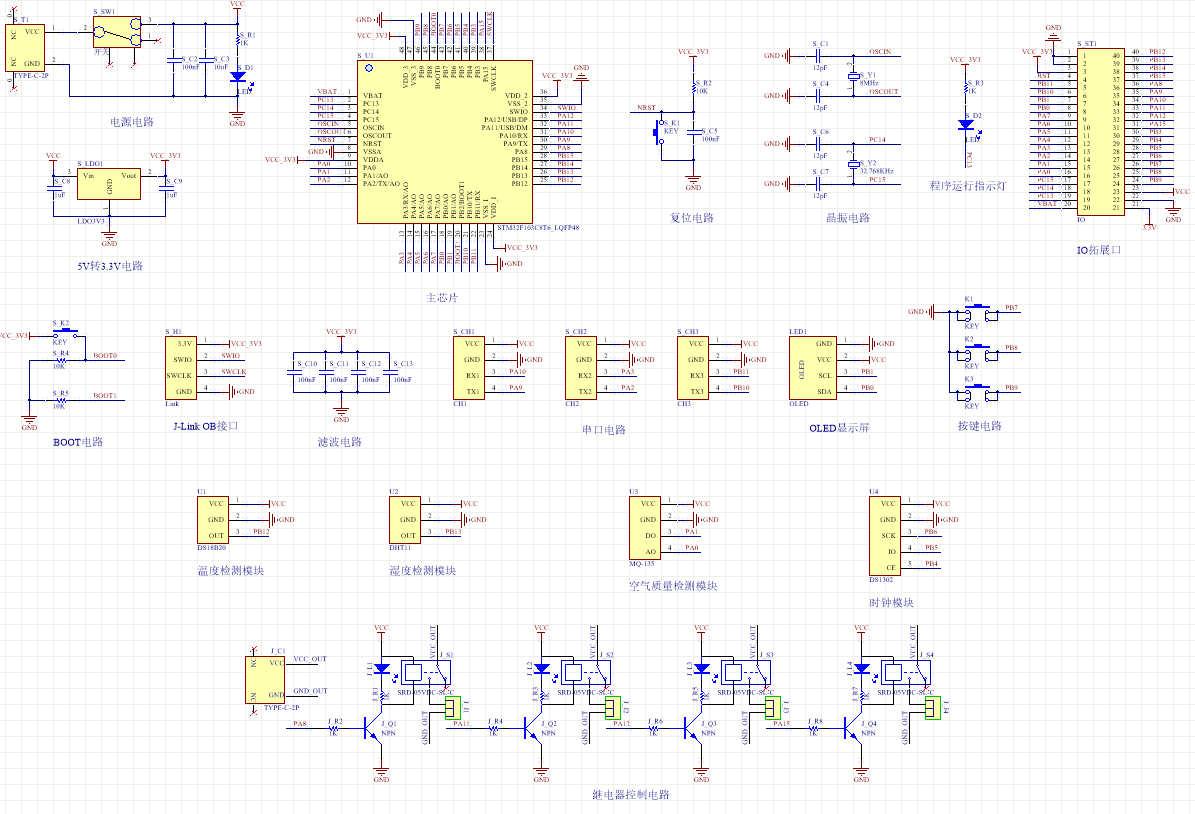
Task: Select the S_R2 10K pull-up resistor
Action: pyautogui.click(x=694, y=88)
